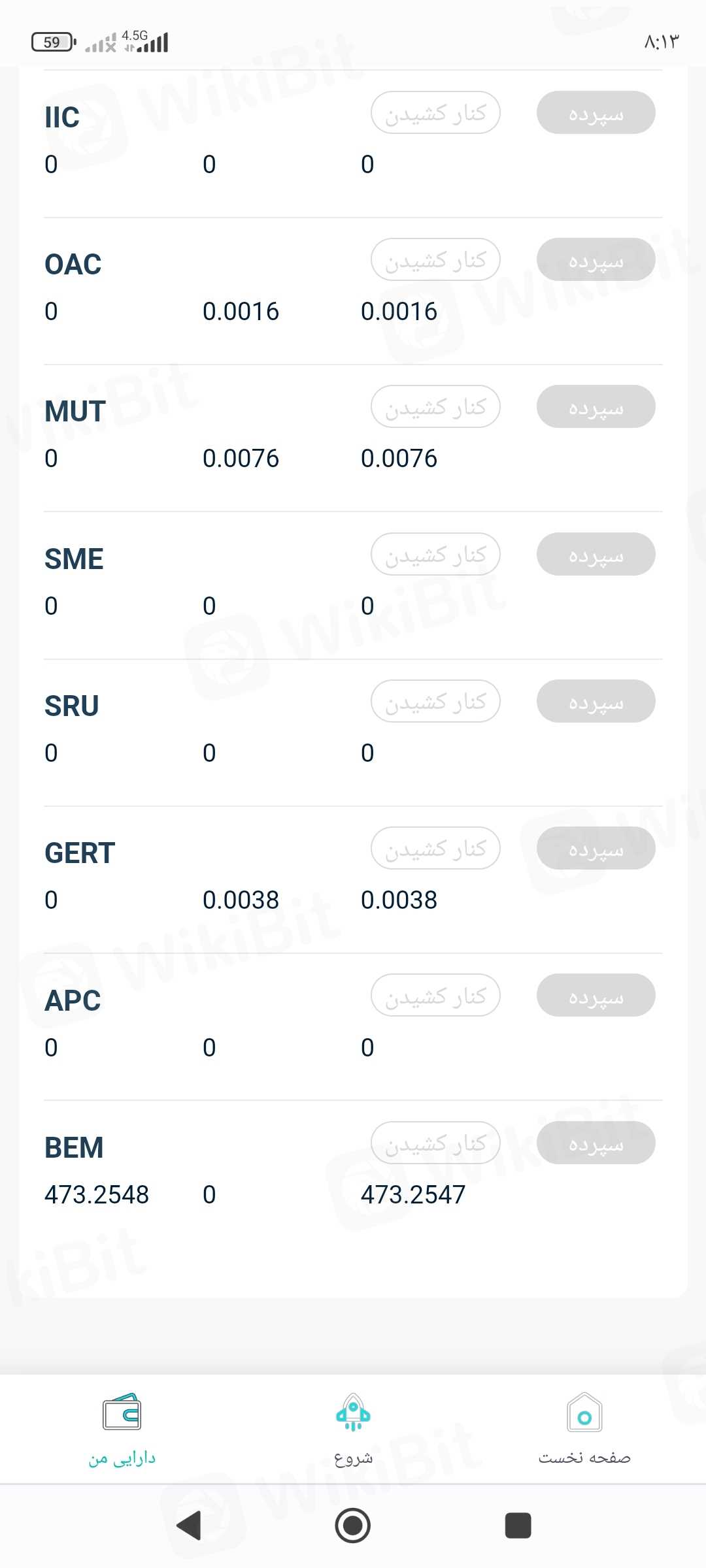Open recent apps square button

click(x=518, y=1526)
